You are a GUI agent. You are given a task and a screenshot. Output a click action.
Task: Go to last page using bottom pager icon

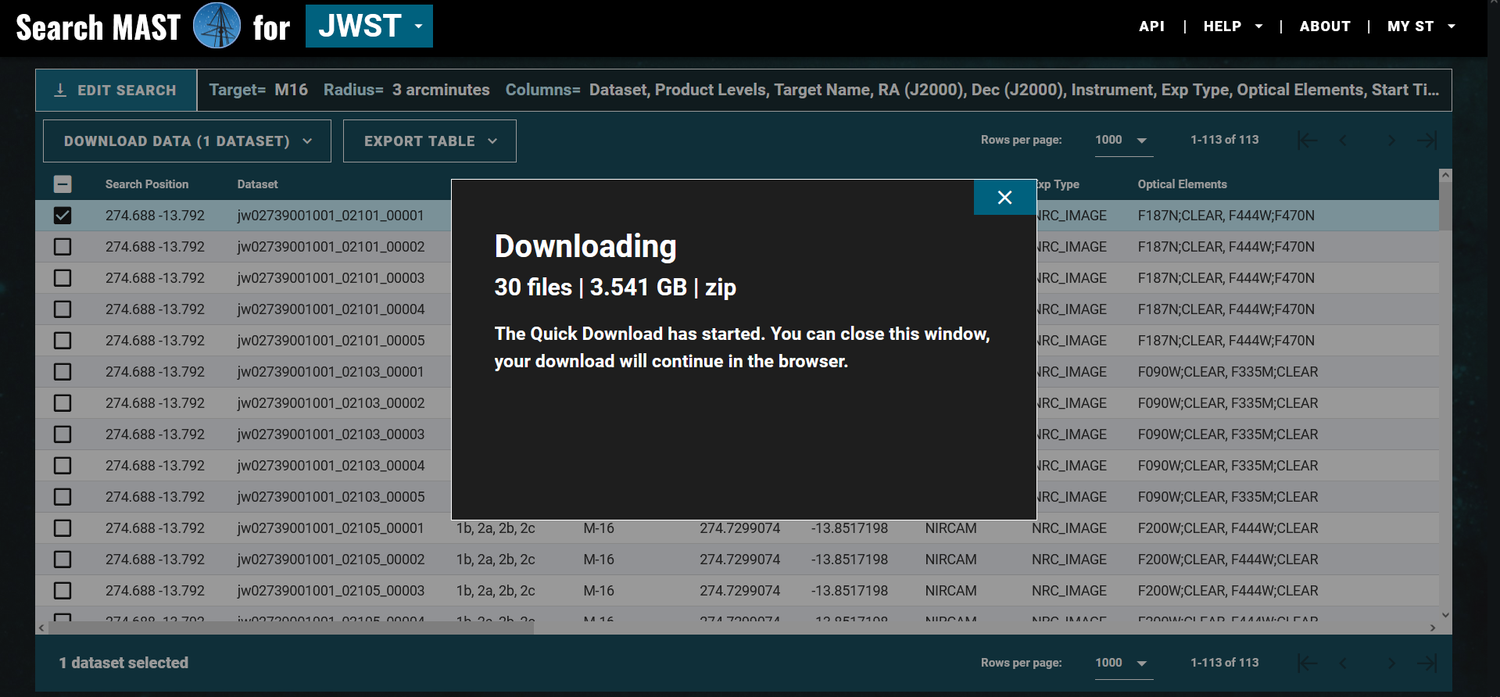(1428, 663)
